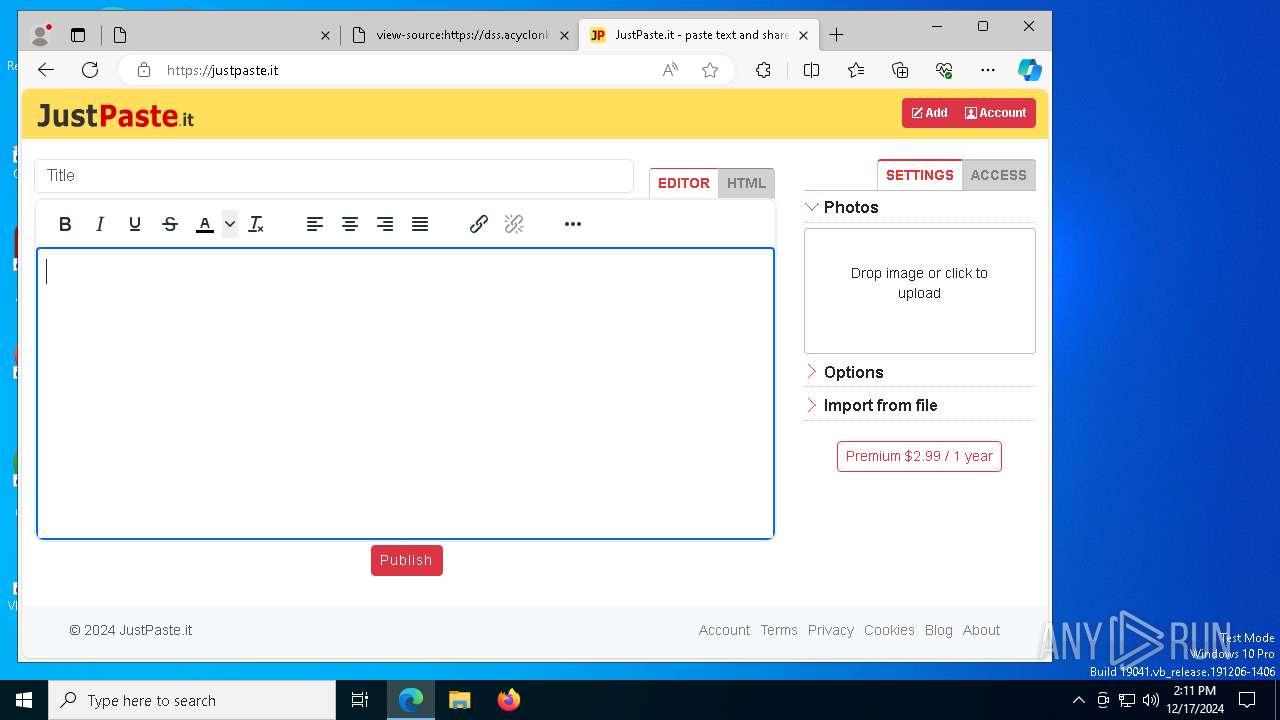Open Read aloud in address bar
Viewport: 1280px width, 720px height.
(x=670, y=70)
